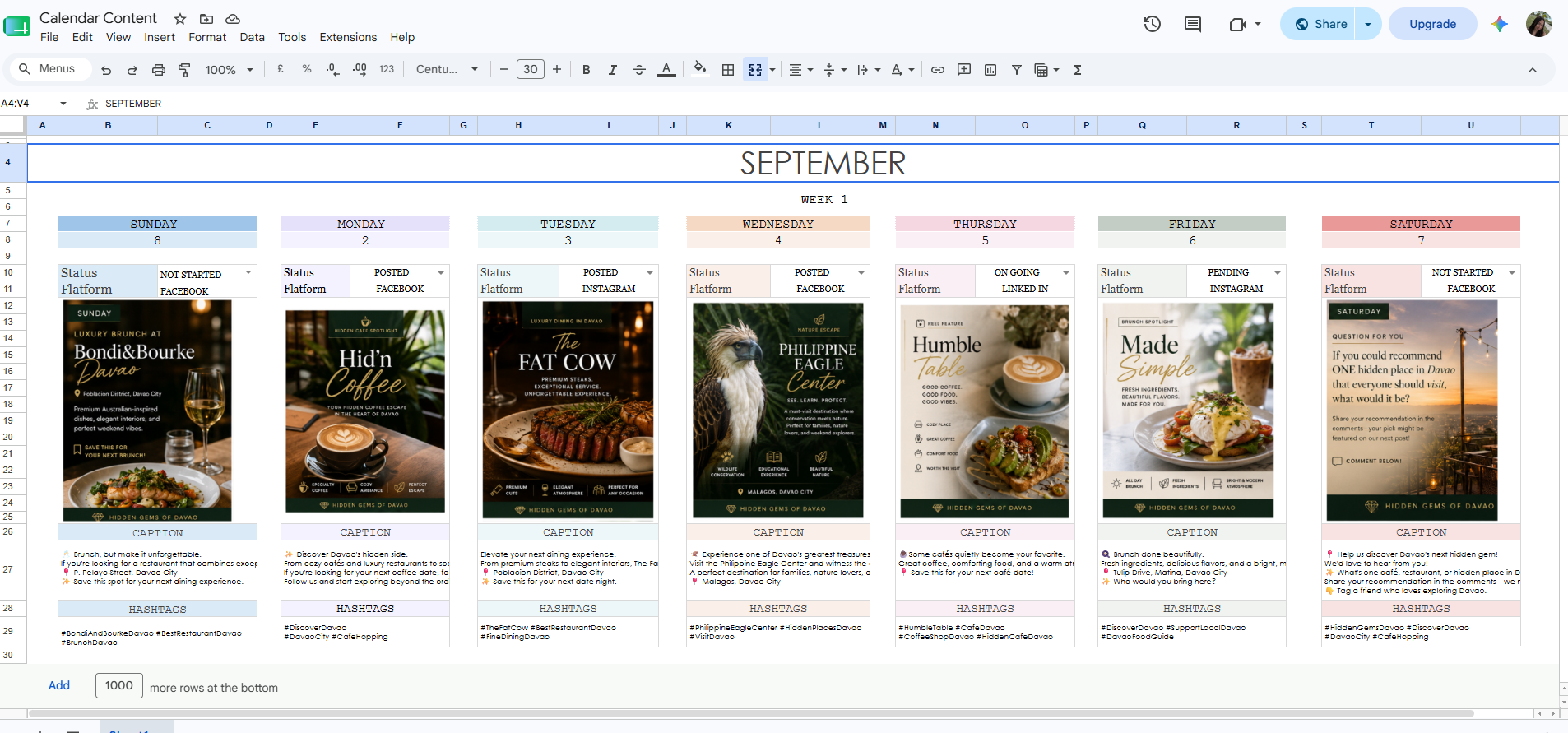
Task: Click the Share button
Action: click(1320, 24)
